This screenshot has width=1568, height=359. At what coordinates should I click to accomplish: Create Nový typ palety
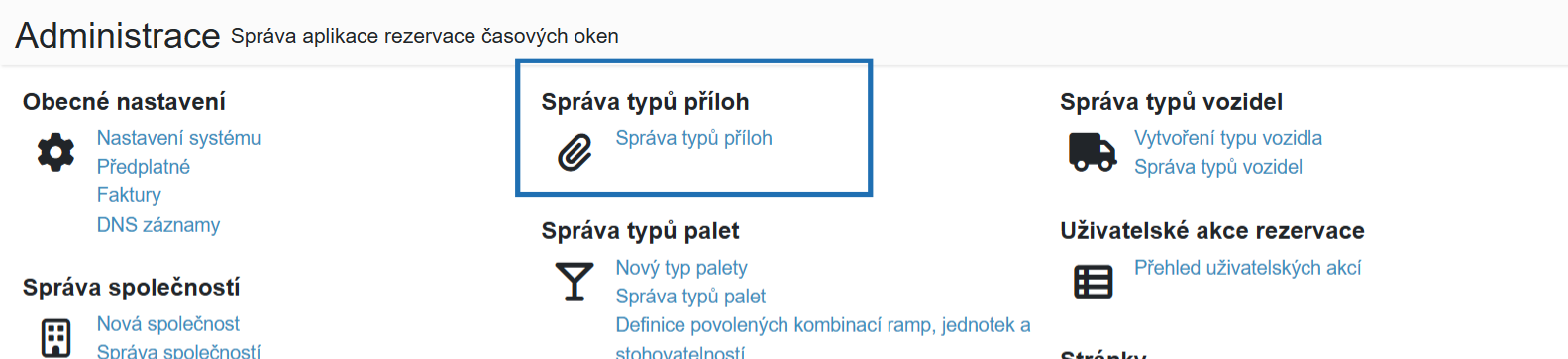pyautogui.click(x=681, y=268)
